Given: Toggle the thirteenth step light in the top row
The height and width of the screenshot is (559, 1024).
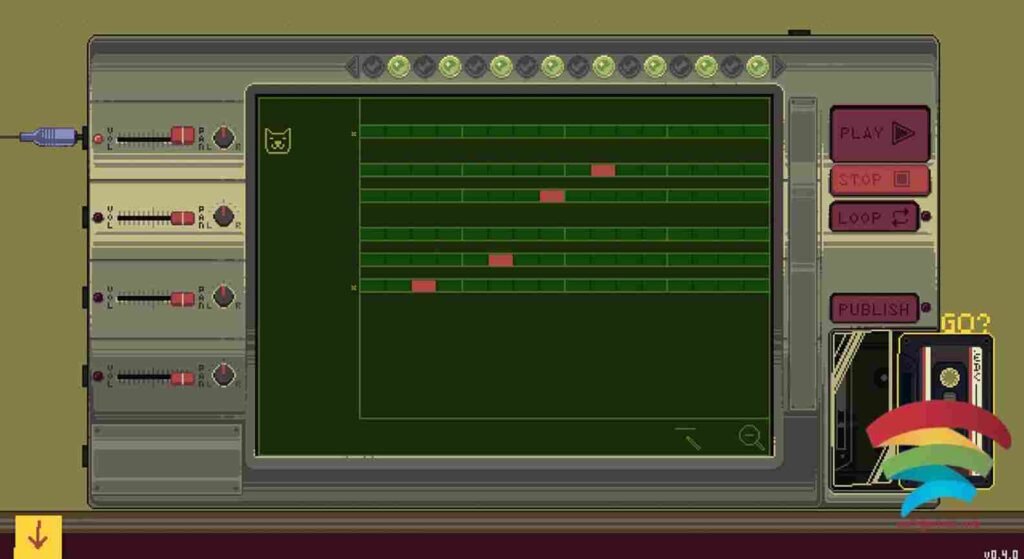Looking at the screenshot, I should click(680, 67).
